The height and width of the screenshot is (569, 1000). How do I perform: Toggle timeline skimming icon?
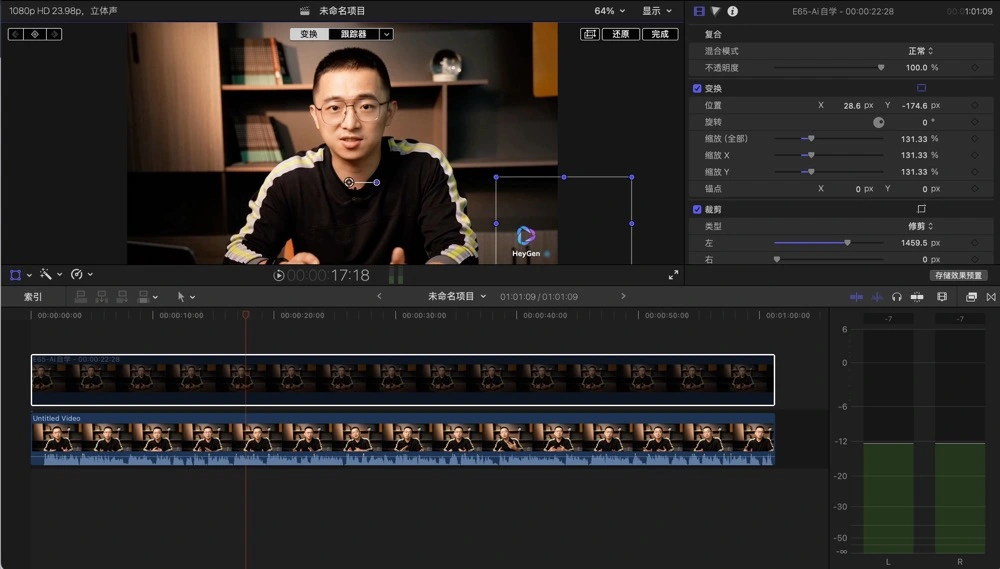point(856,297)
